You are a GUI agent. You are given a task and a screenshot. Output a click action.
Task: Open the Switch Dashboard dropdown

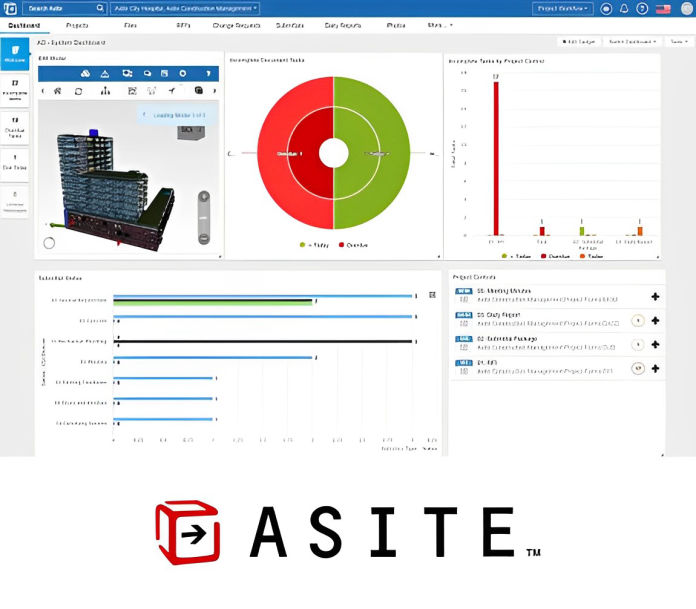[x=634, y=42]
